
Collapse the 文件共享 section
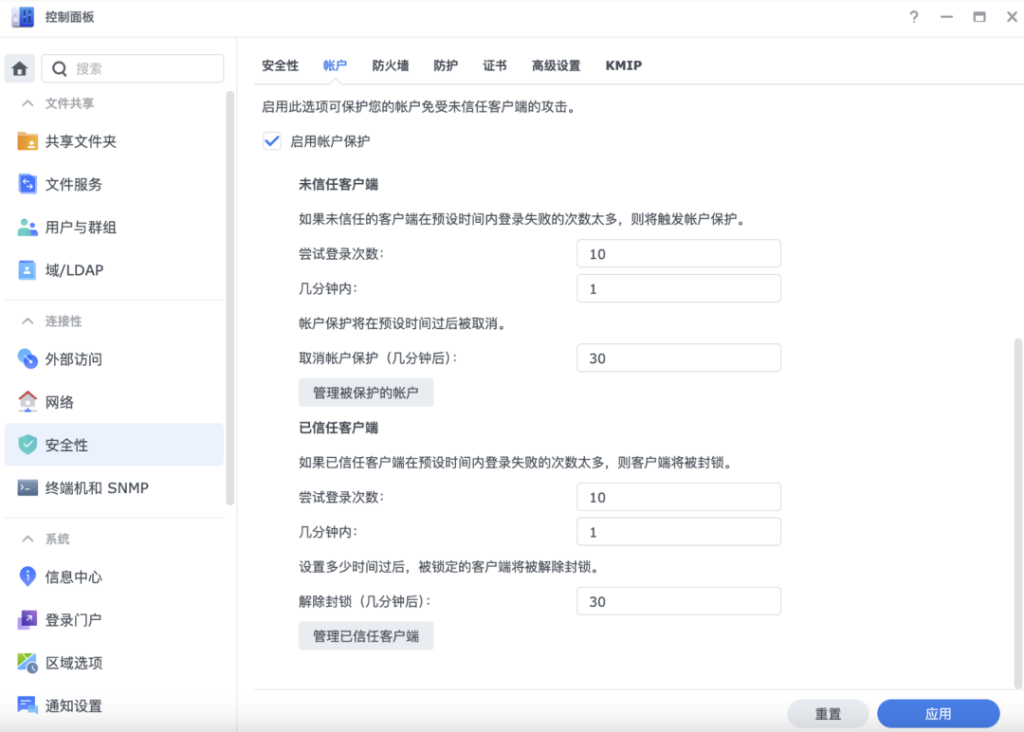[28, 103]
